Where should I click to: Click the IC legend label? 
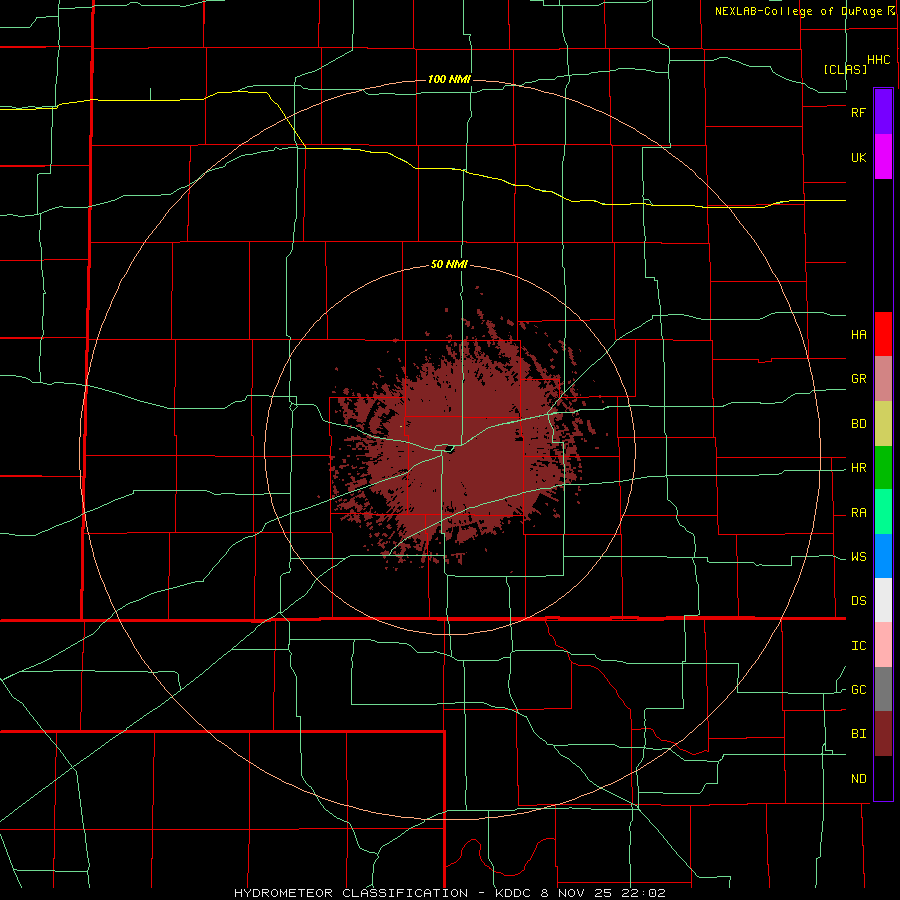click(858, 646)
